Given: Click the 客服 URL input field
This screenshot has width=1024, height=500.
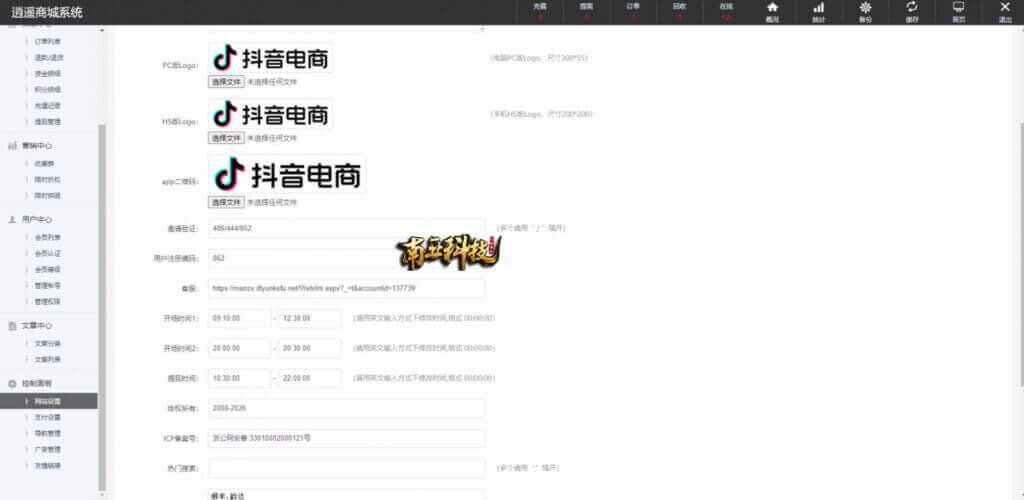Looking at the screenshot, I should 346,288.
